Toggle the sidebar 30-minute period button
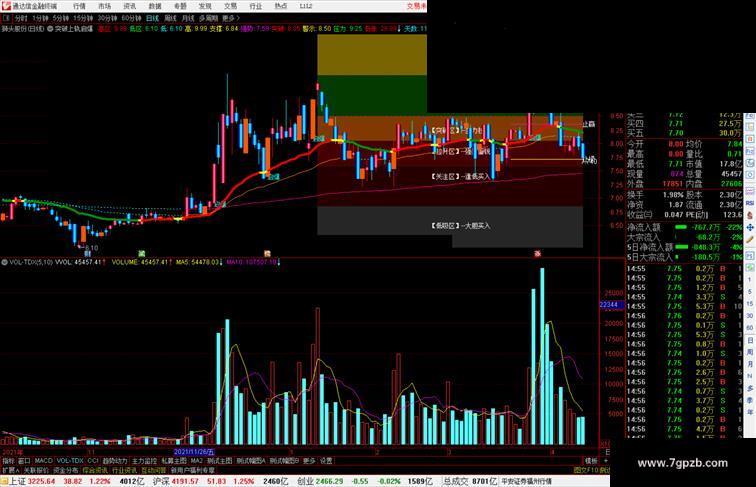Viewport: 756px width, 487px height. pos(750,315)
